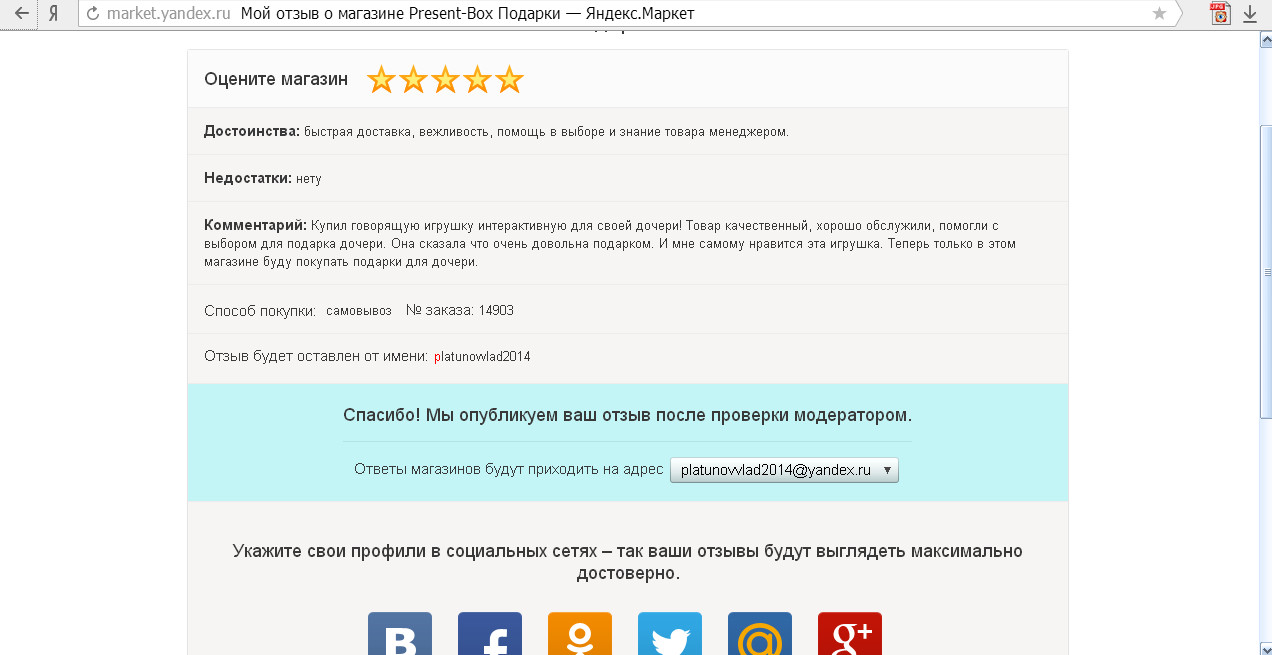This screenshot has height=655, width=1272.
Task: Click the vertical scrollbar thumb
Action: [x=1264, y=272]
